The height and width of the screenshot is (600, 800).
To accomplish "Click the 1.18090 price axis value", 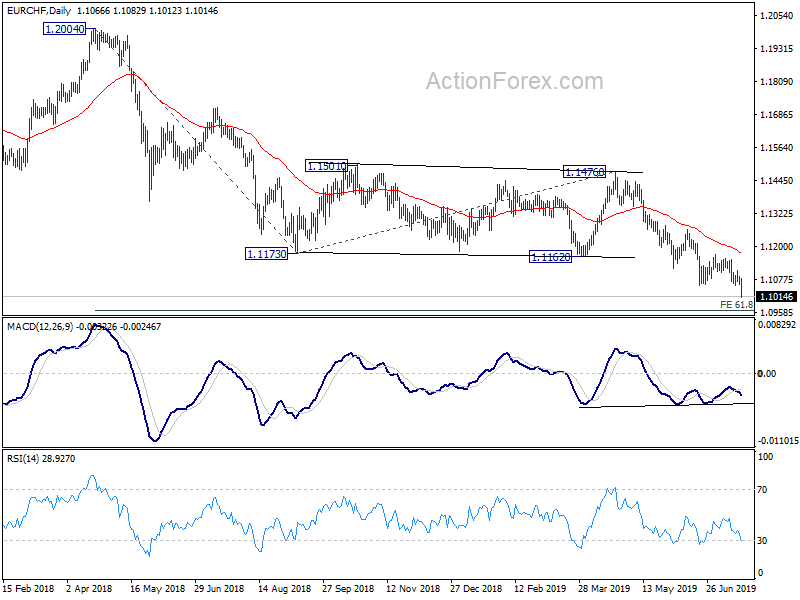I will point(777,82).
